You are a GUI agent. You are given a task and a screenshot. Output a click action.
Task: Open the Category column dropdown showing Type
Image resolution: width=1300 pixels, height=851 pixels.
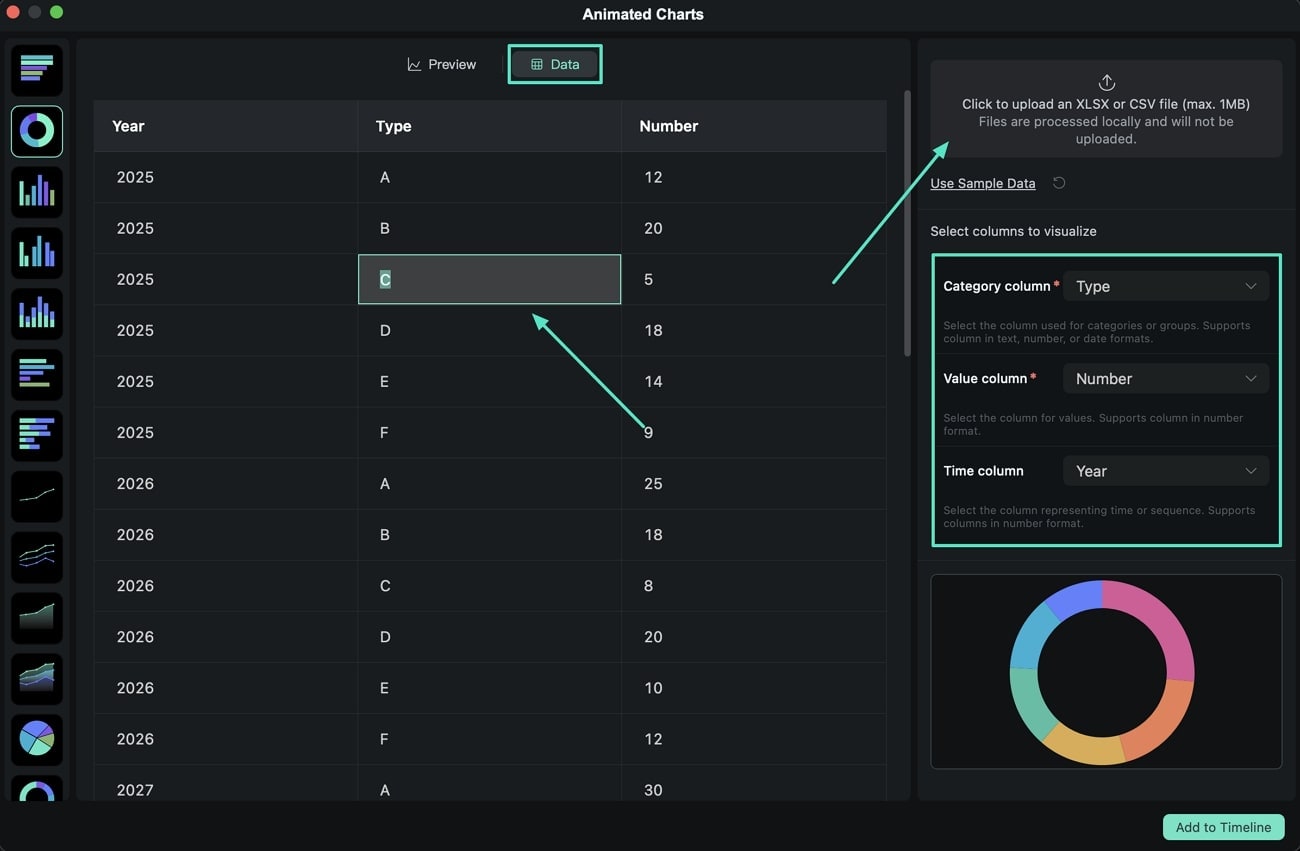pos(1165,286)
